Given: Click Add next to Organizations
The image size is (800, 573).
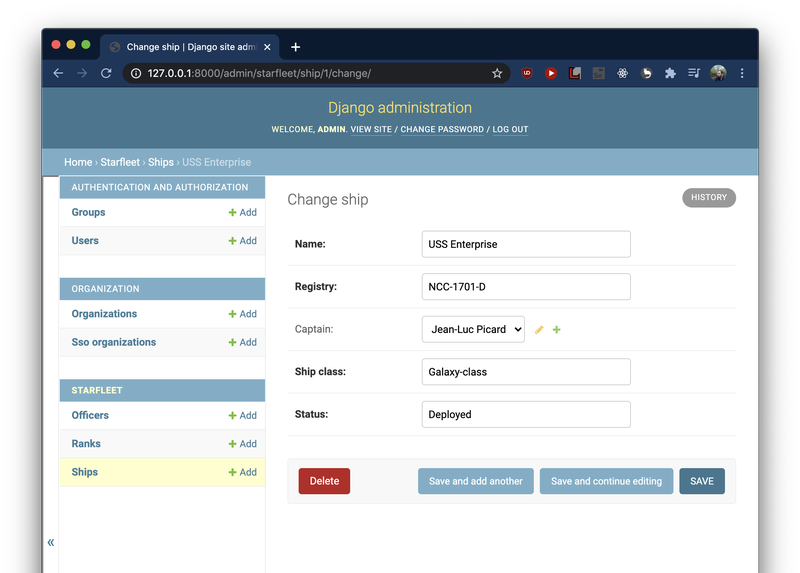Looking at the screenshot, I should click(243, 314).
